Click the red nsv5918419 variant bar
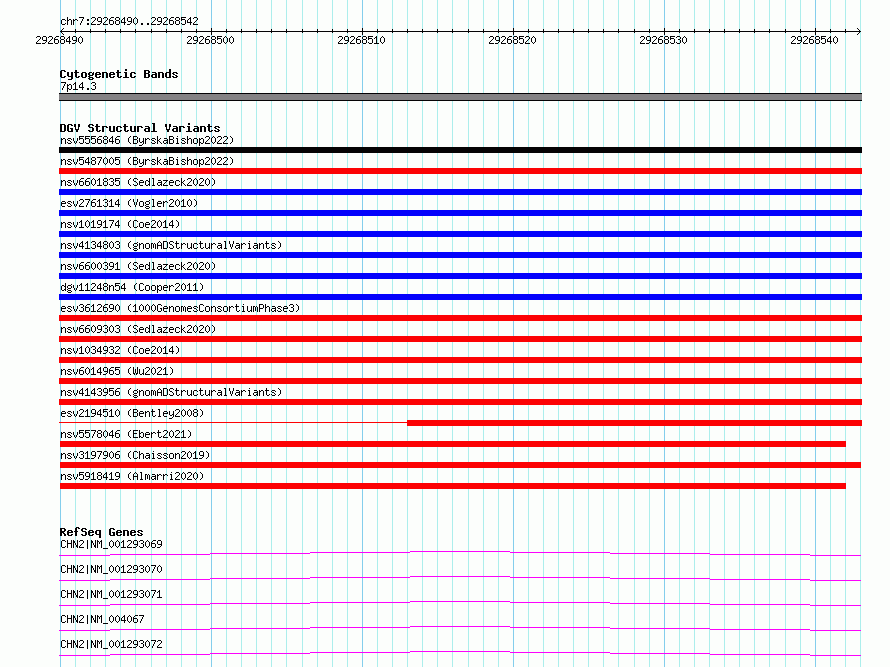890x667 pixels. pos(452,486)
